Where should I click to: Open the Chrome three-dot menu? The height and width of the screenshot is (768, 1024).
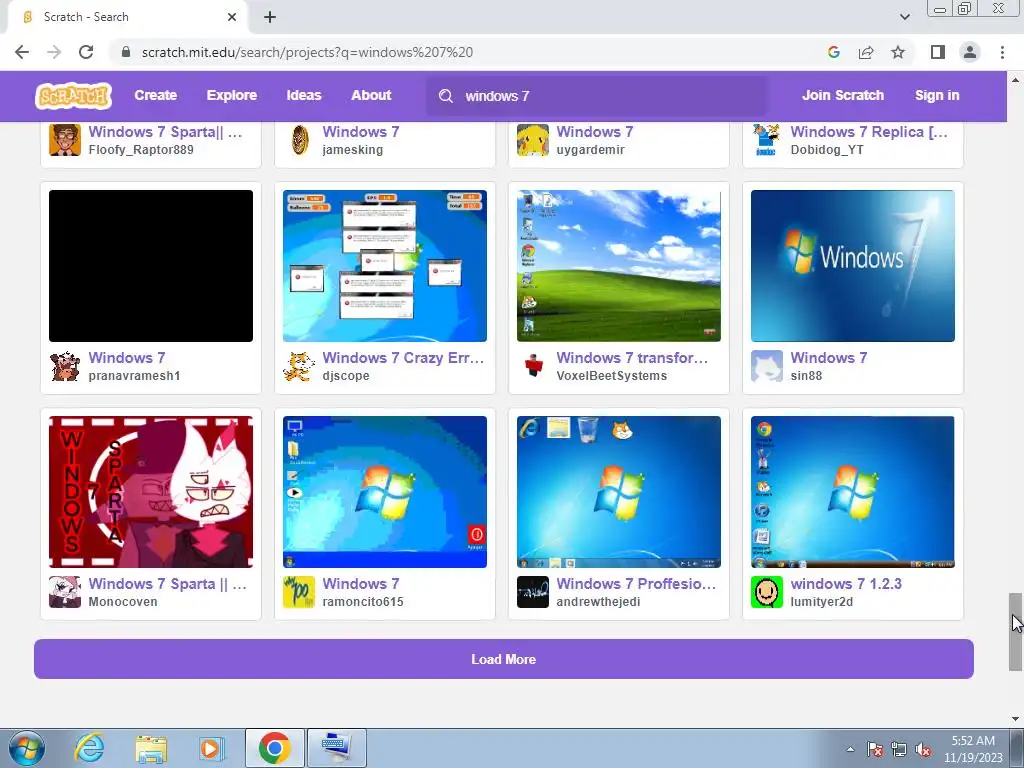pos(1002,52)
